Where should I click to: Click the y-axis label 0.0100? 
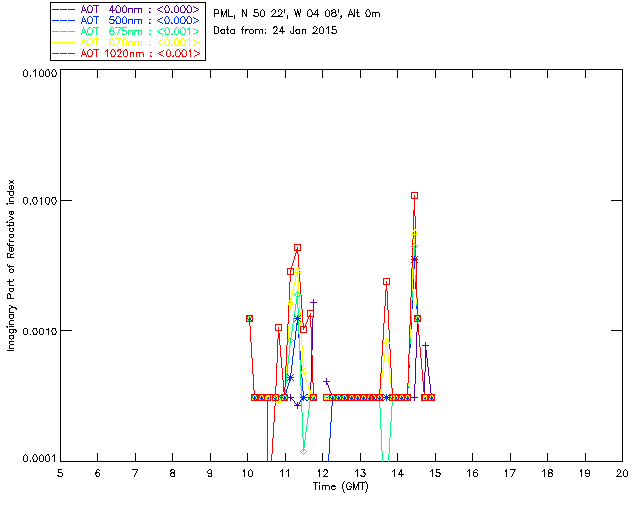click(39, 200)
